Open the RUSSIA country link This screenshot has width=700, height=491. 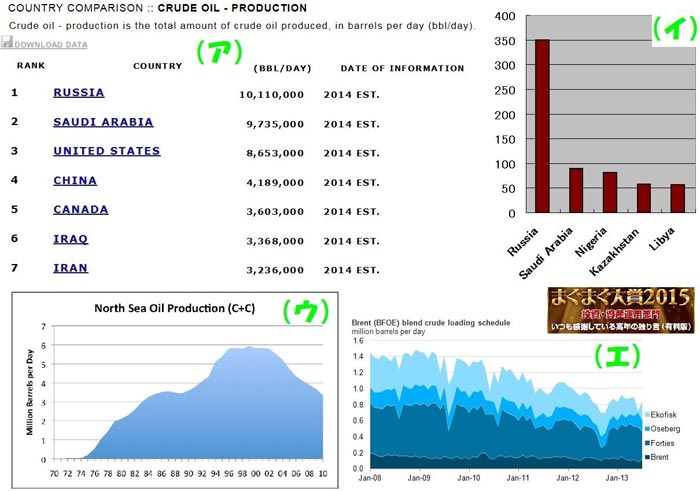[x=79, y=93]
